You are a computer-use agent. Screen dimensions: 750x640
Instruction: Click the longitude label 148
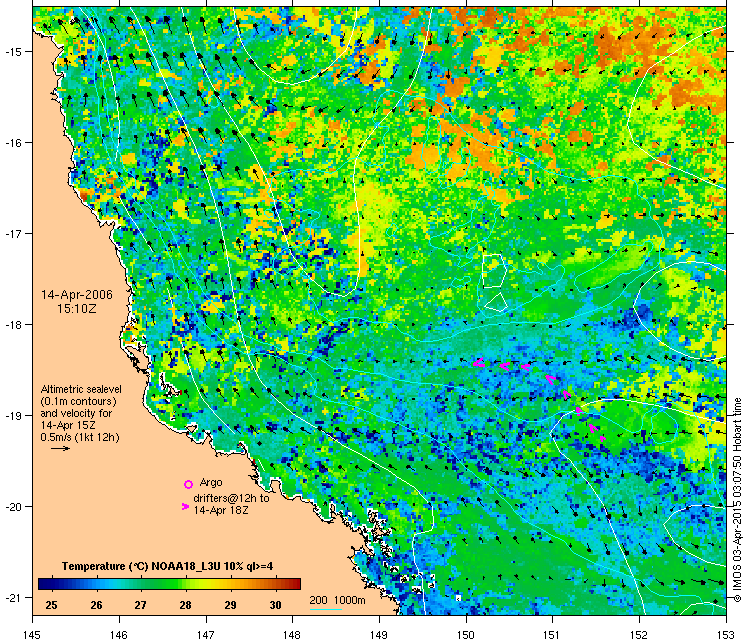292,635
